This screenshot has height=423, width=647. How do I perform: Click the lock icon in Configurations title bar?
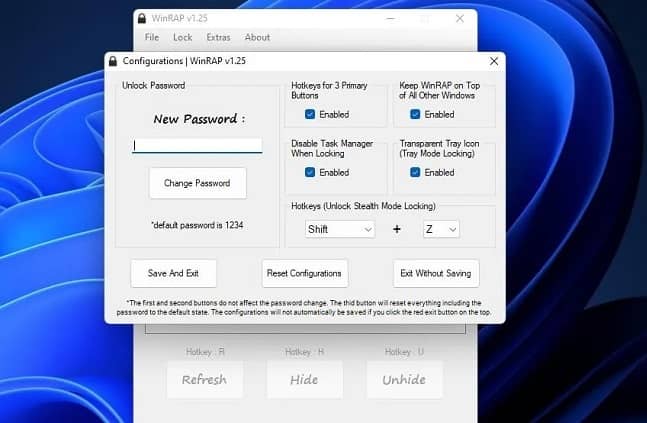pyautogui.click(x=113, y=61)
